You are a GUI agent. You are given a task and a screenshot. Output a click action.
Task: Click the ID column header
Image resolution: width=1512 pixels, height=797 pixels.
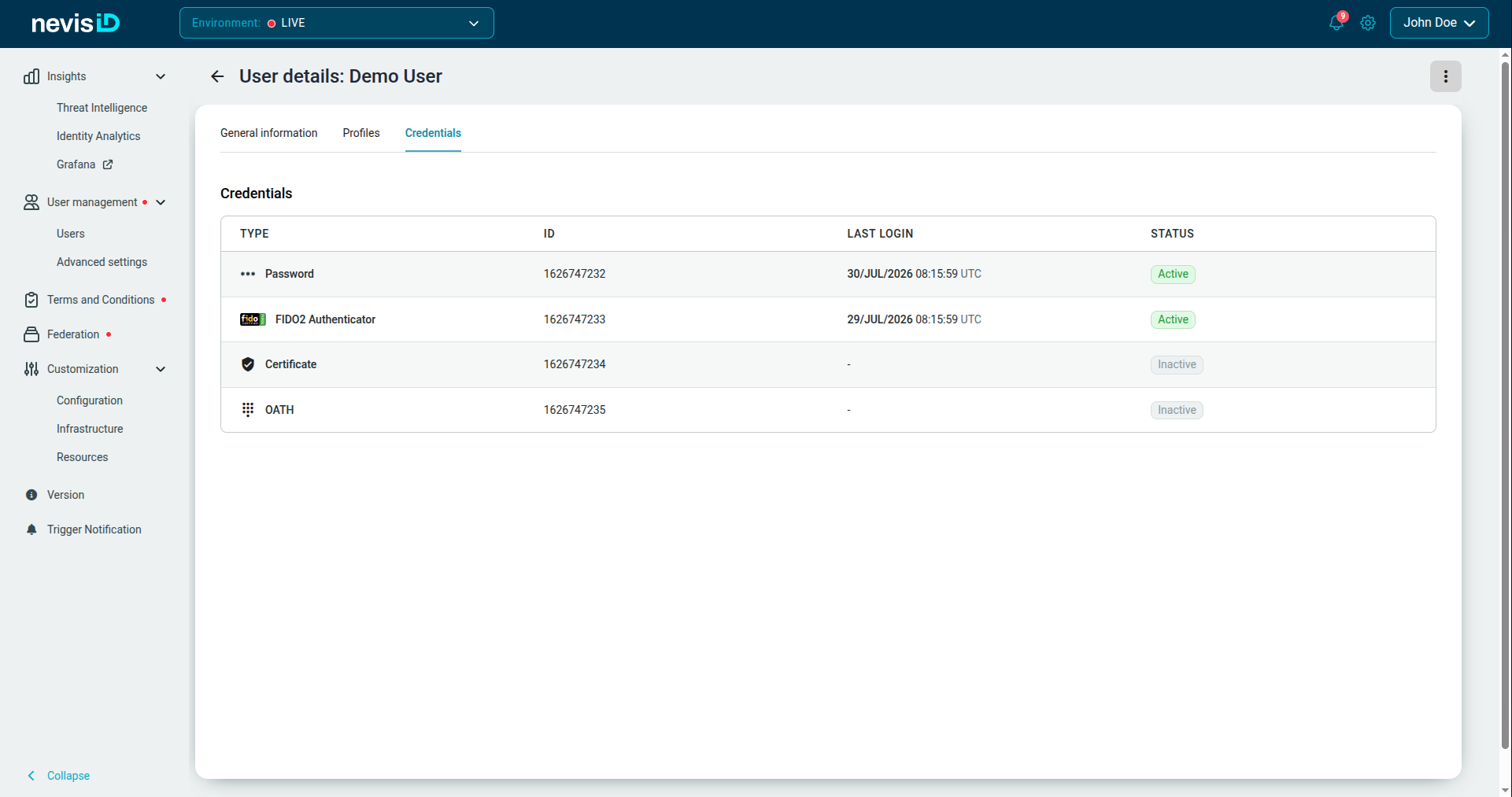pyautogui.click(x=549, y=234)
